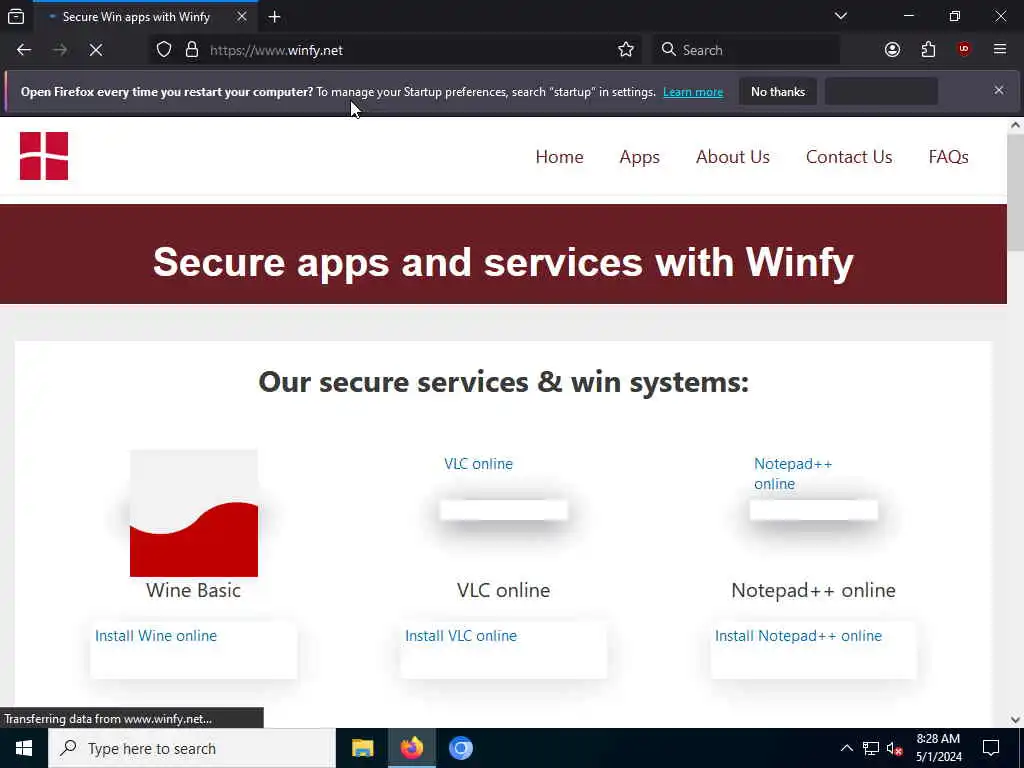Show hidden system tray icons
The width and height of the screenshot is (1024, 768).
[846, 748]
